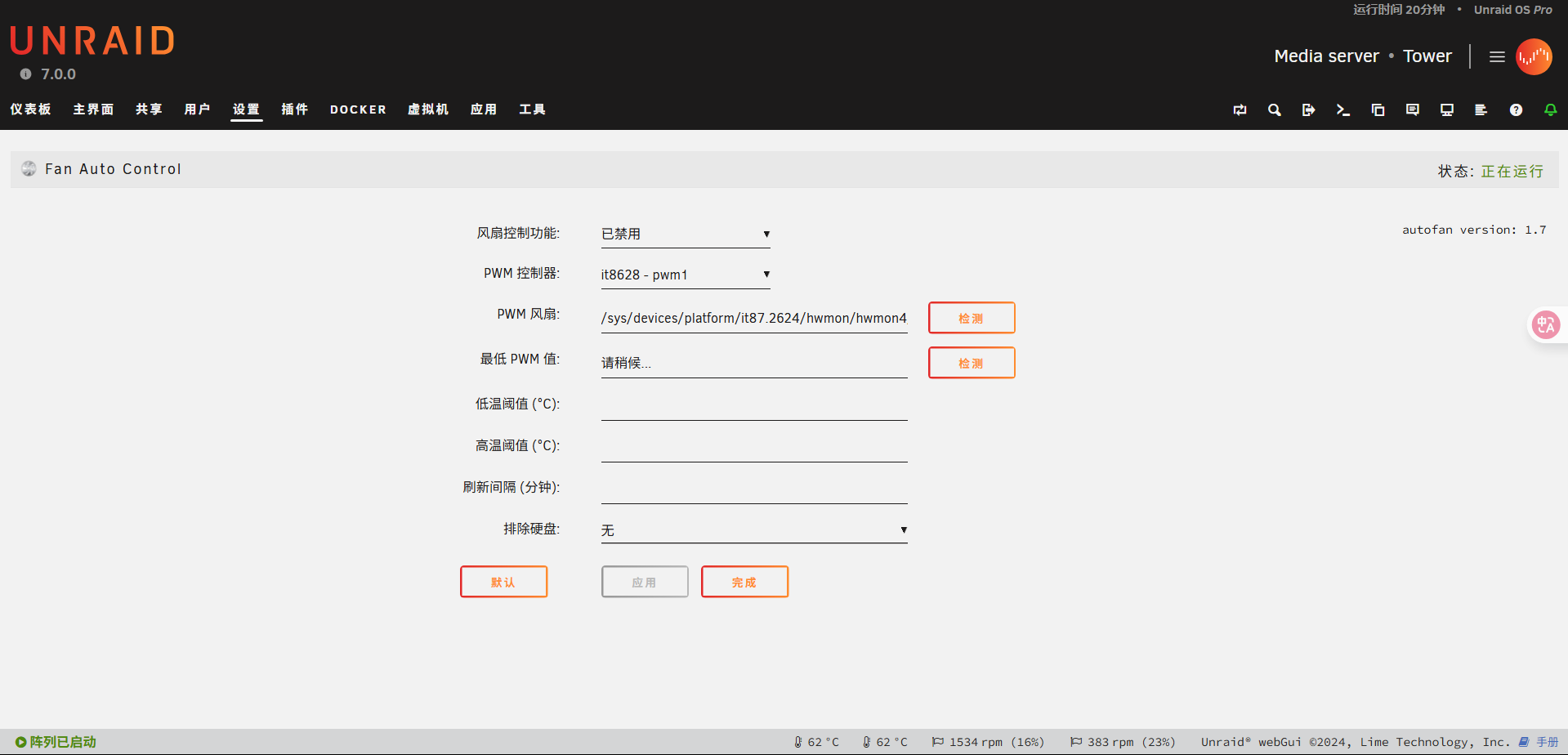Click the search magnifier icon

(1274, 110)
